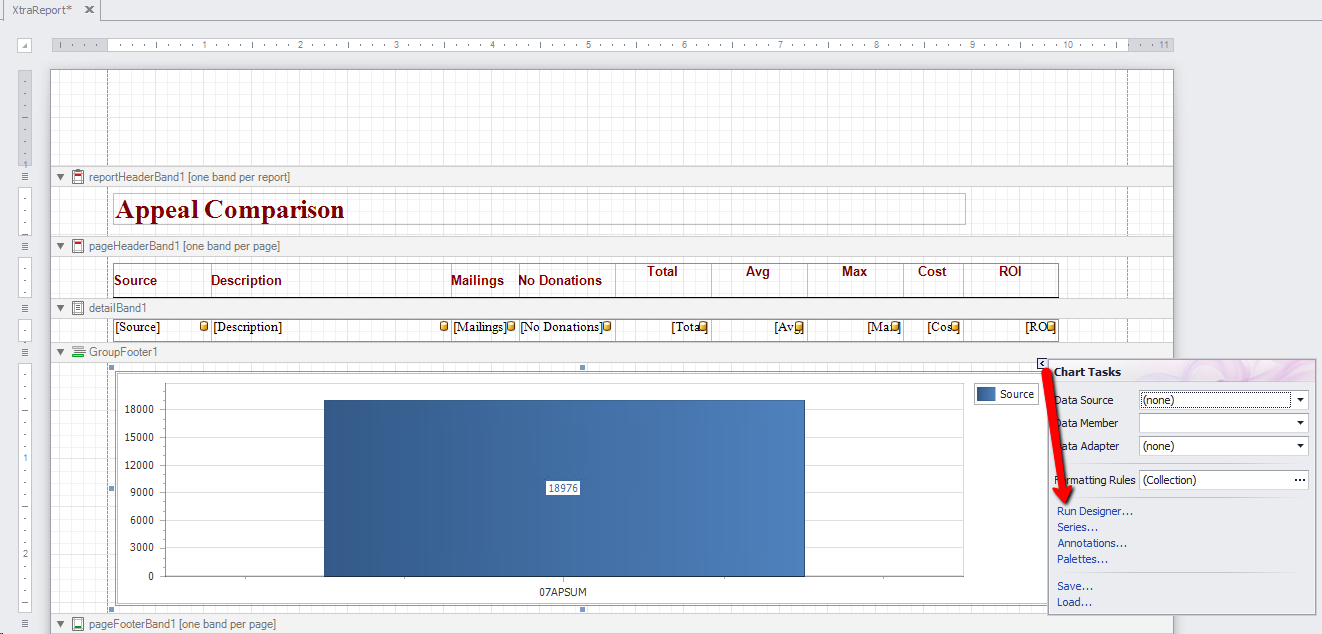The image size is (1322, 634).
Task: Select the Appeal Comparison title label
Action: point(539,209)
